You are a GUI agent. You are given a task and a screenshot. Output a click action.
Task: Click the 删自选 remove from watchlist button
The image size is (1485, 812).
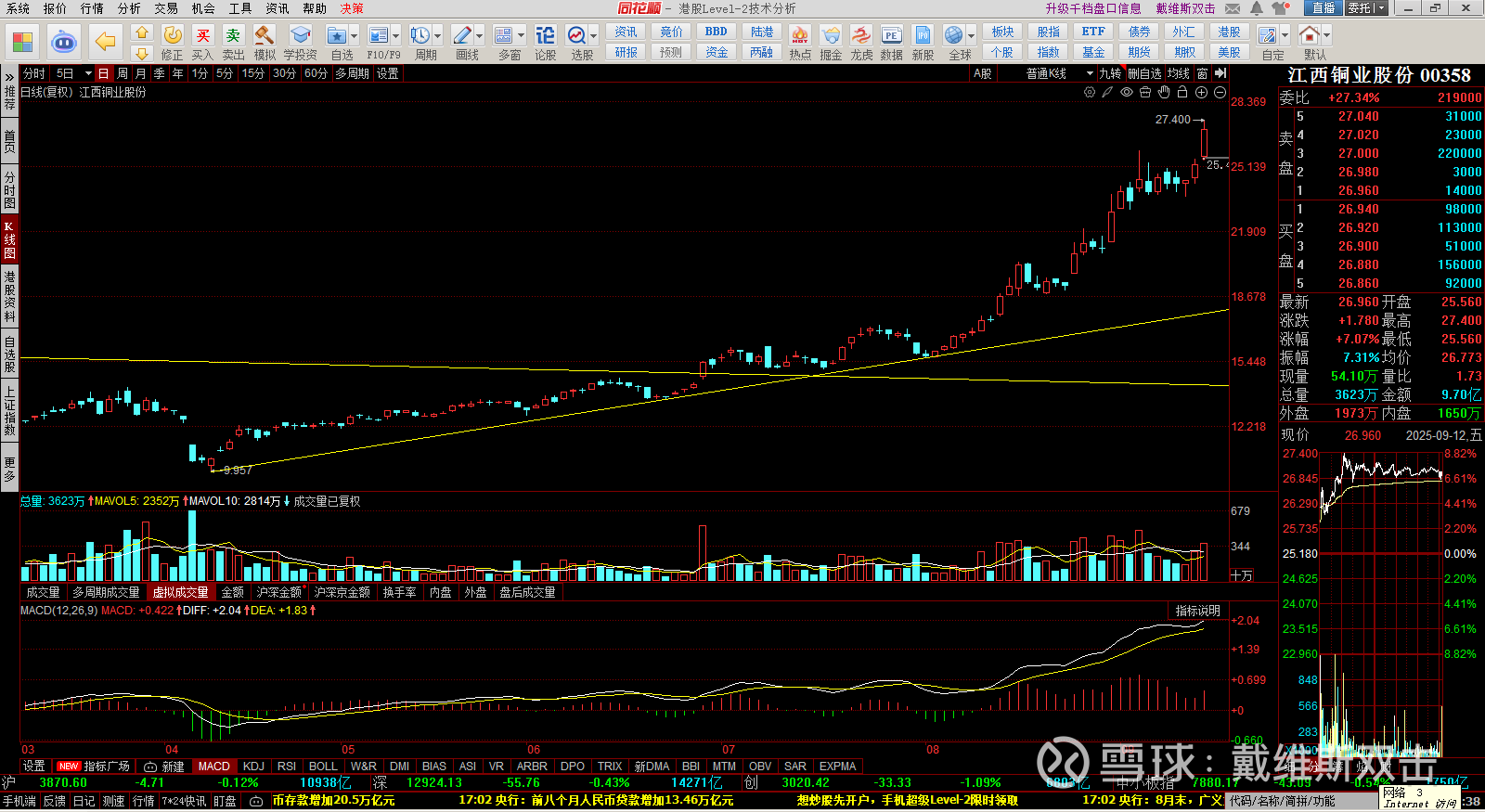point(1144,73)
